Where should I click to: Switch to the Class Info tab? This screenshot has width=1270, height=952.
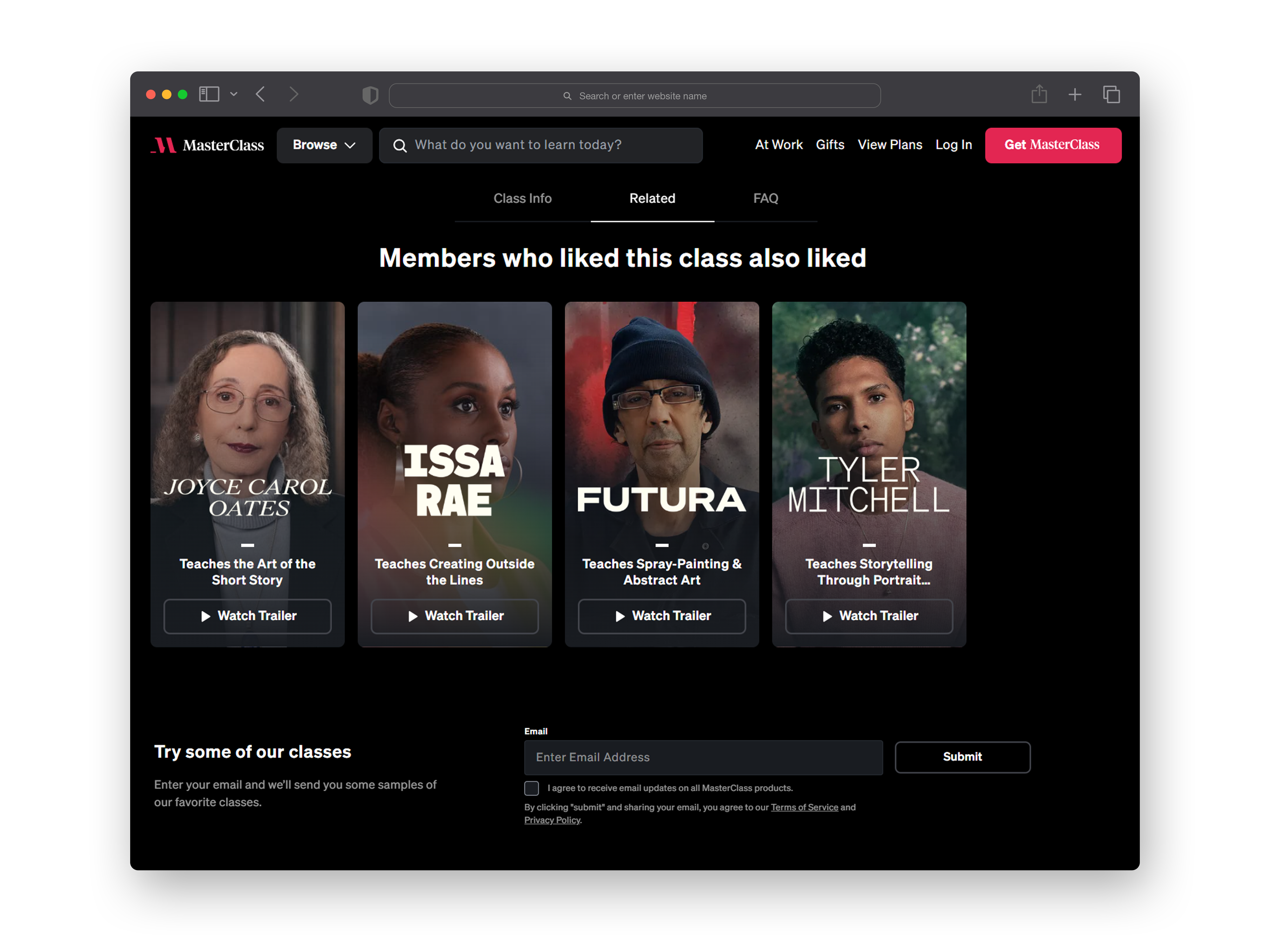pyautogui.click(x=522, y=199)
